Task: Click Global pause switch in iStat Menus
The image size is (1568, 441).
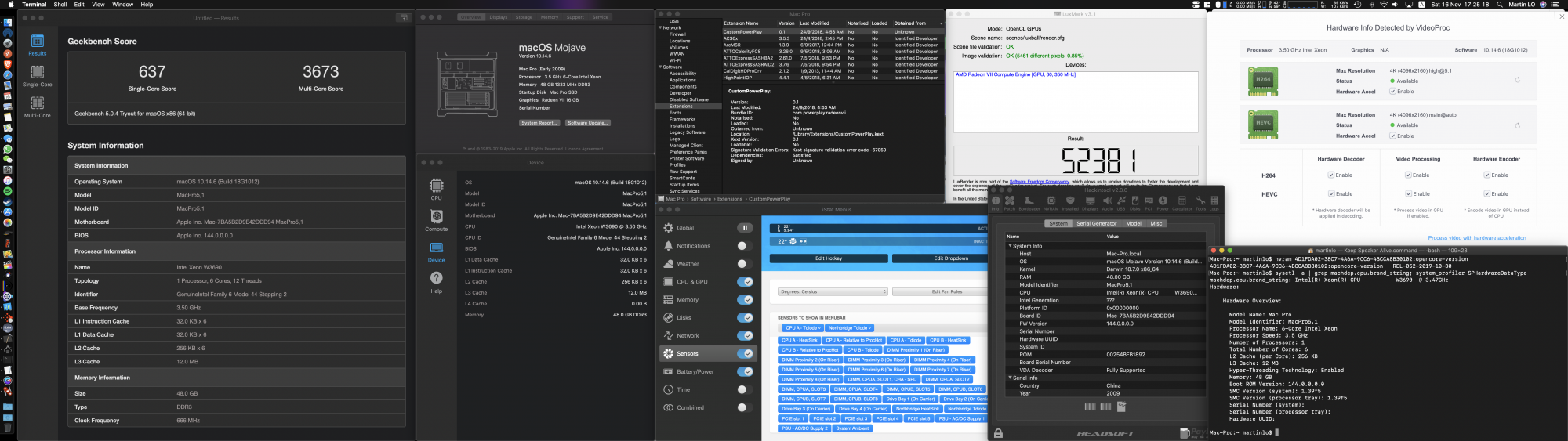Action: 745,228
